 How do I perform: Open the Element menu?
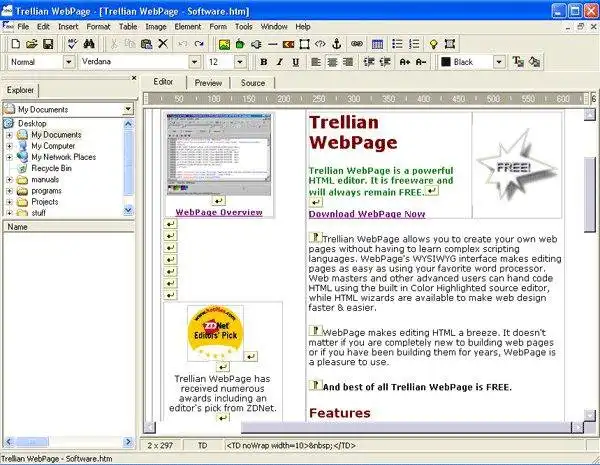coord(188,27)
